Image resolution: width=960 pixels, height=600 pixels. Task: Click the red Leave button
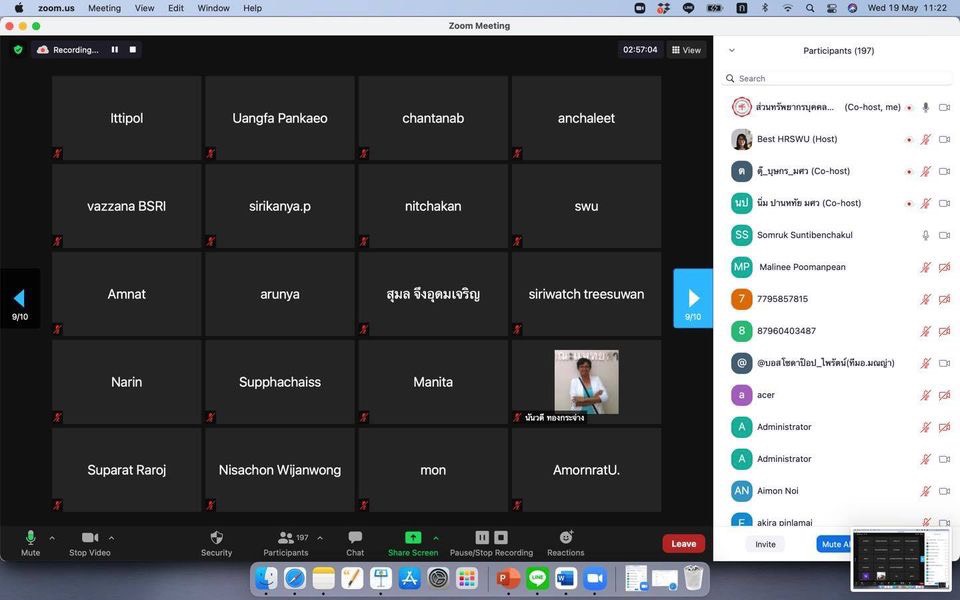tap(683, 544)
